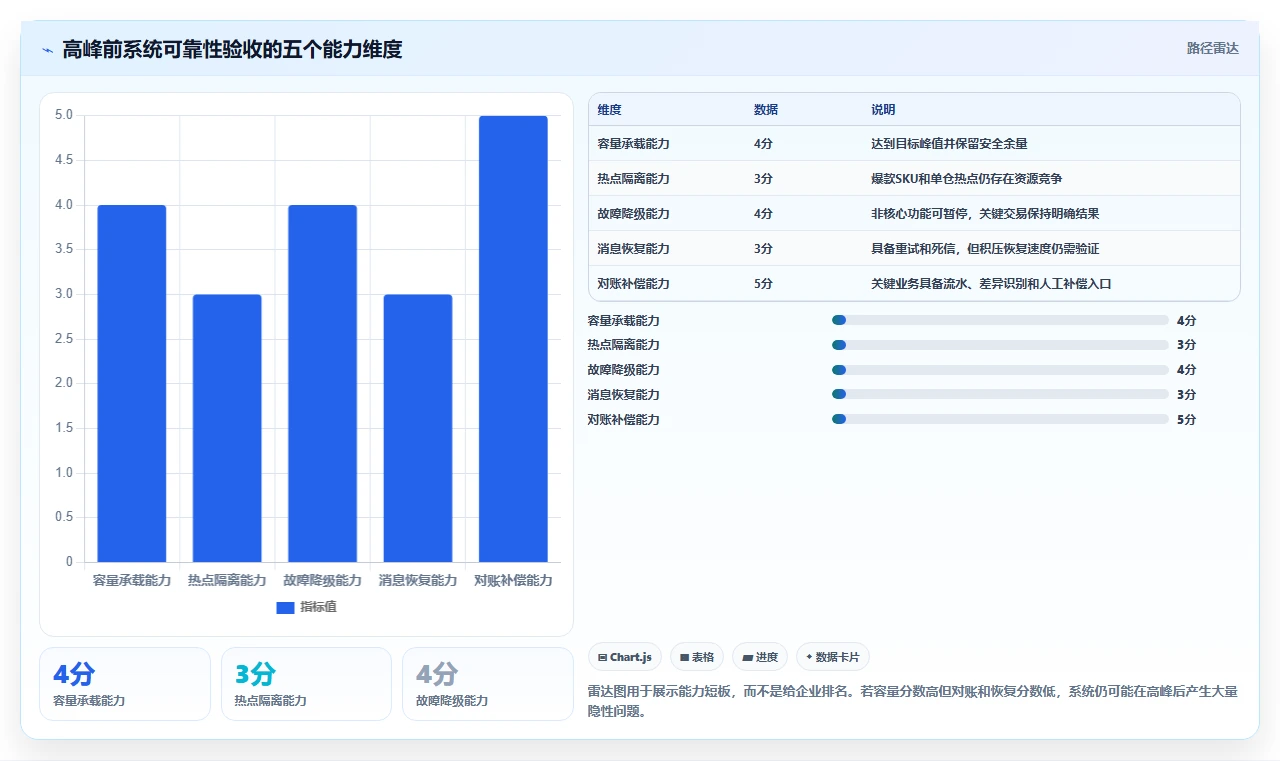1280x761 pixels.
Task: Select the 容量承载能力 table row name
Action: coord(634,144)
